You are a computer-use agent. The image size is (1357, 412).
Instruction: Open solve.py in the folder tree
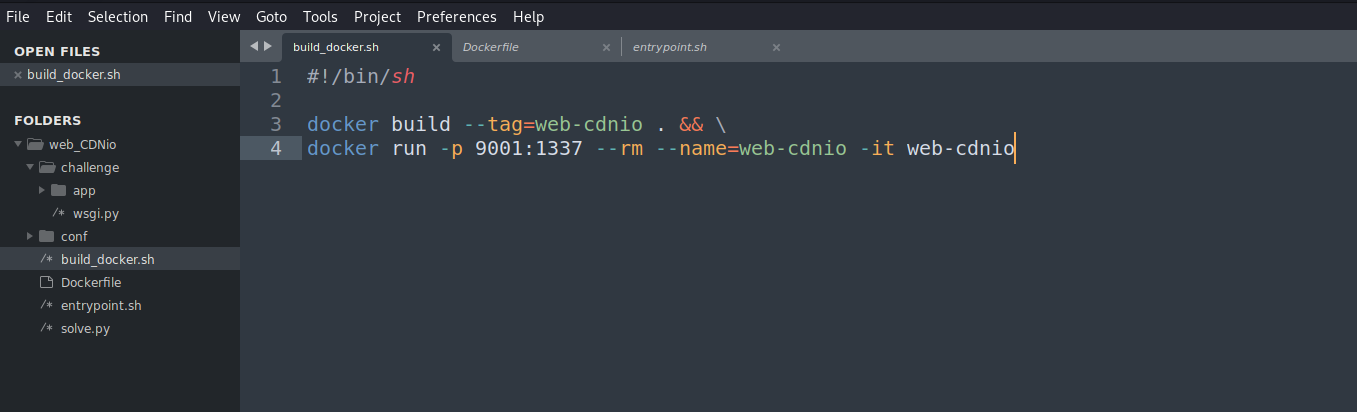click(85, 329)
